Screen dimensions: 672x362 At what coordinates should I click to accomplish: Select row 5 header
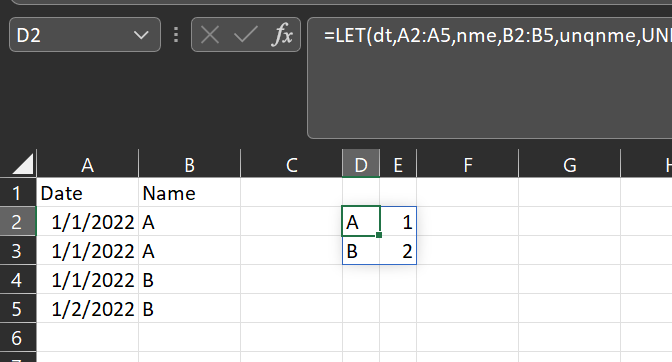pos(18,308)
